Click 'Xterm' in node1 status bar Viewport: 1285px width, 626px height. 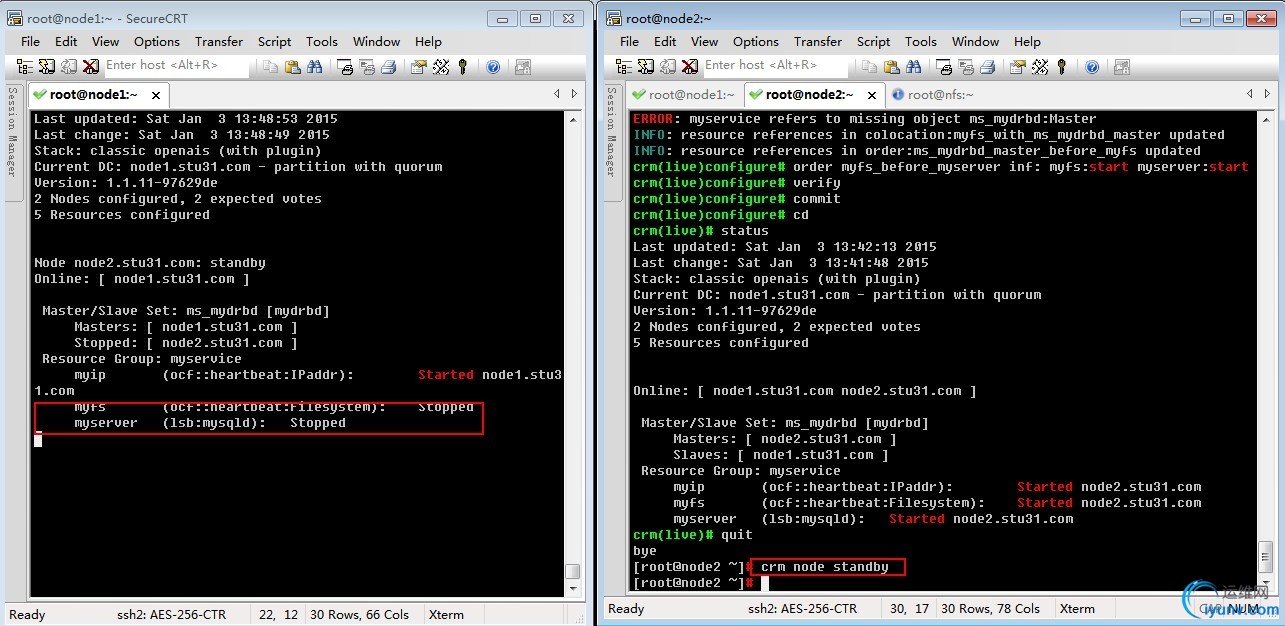(x=447, y=614)
